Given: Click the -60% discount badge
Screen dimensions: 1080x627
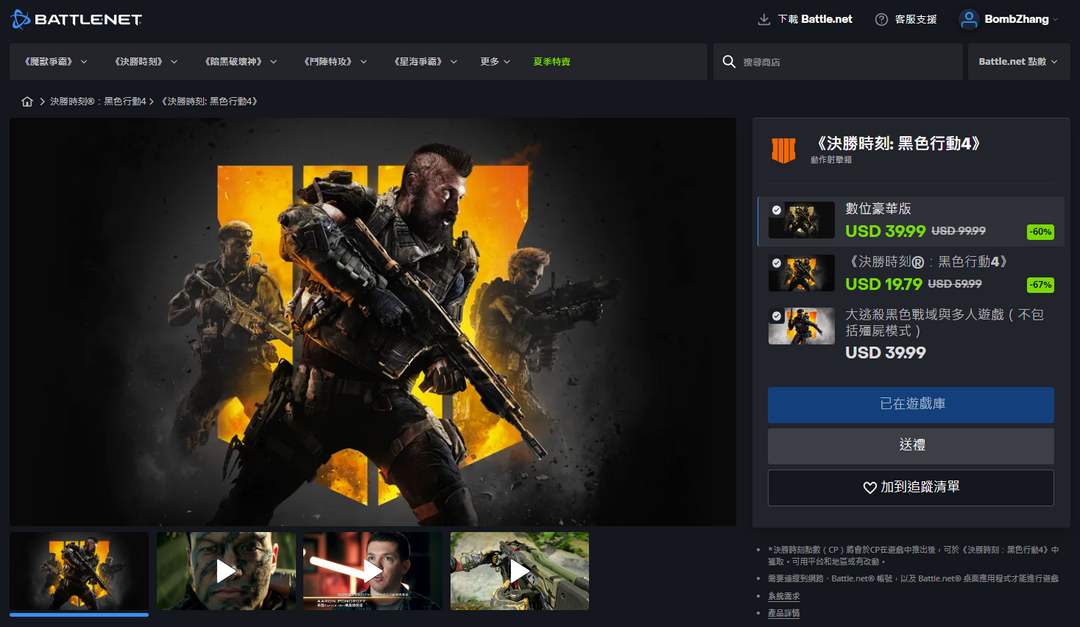Looking at the screenshot, I should 1040,232.
